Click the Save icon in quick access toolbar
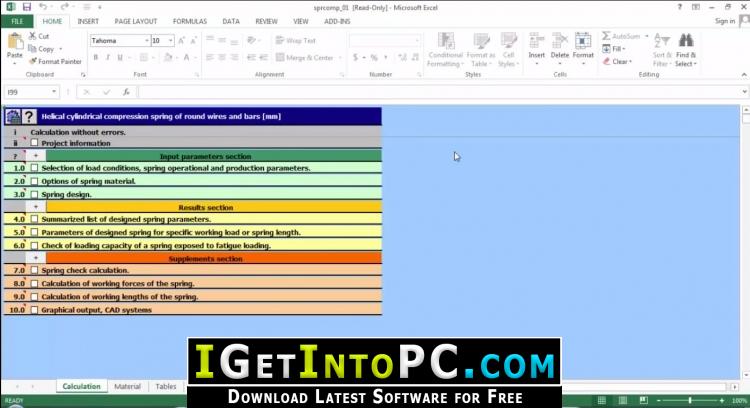 tap(26, 7)
